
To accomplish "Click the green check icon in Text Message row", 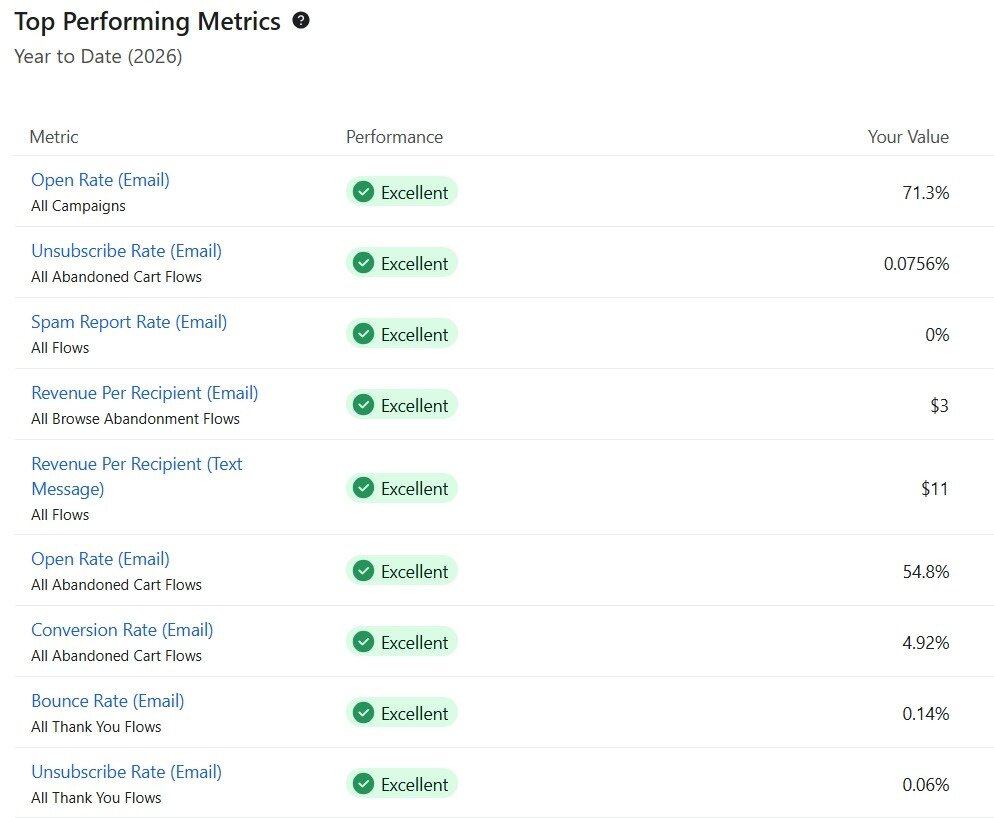I will [363, 488].
